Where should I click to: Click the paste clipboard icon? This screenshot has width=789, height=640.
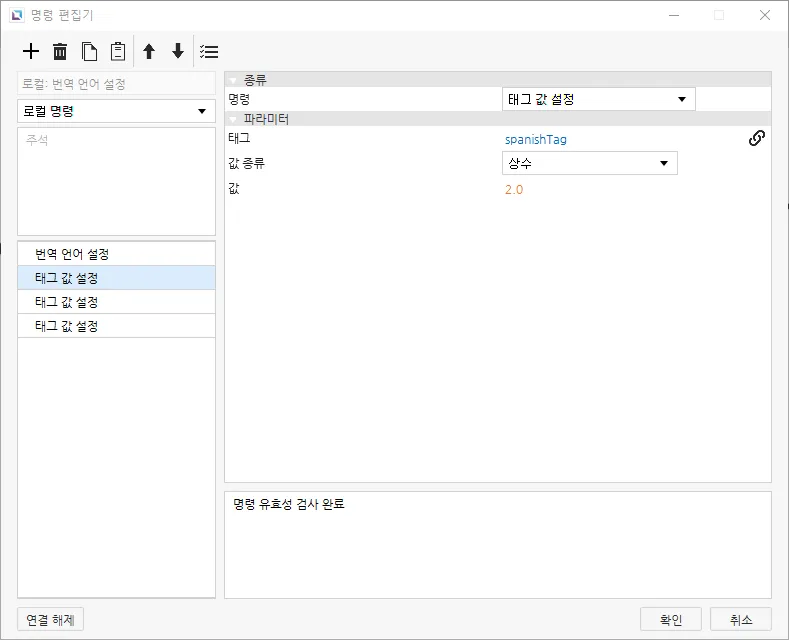[x=118, y=51]
